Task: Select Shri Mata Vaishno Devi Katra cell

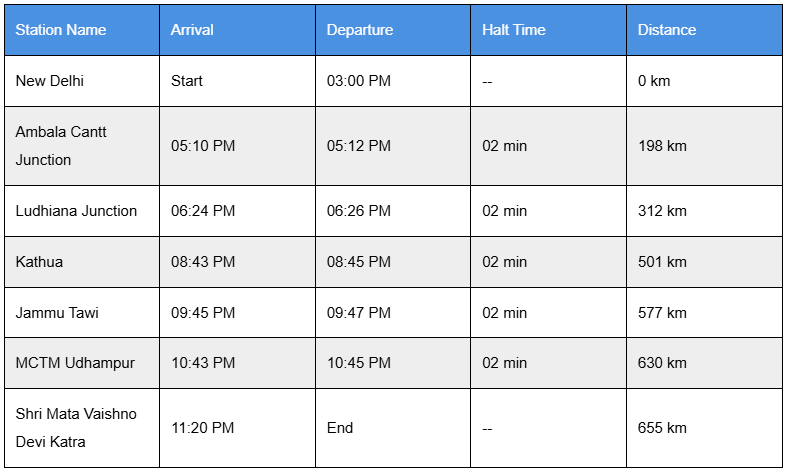Action: [76, 428]
